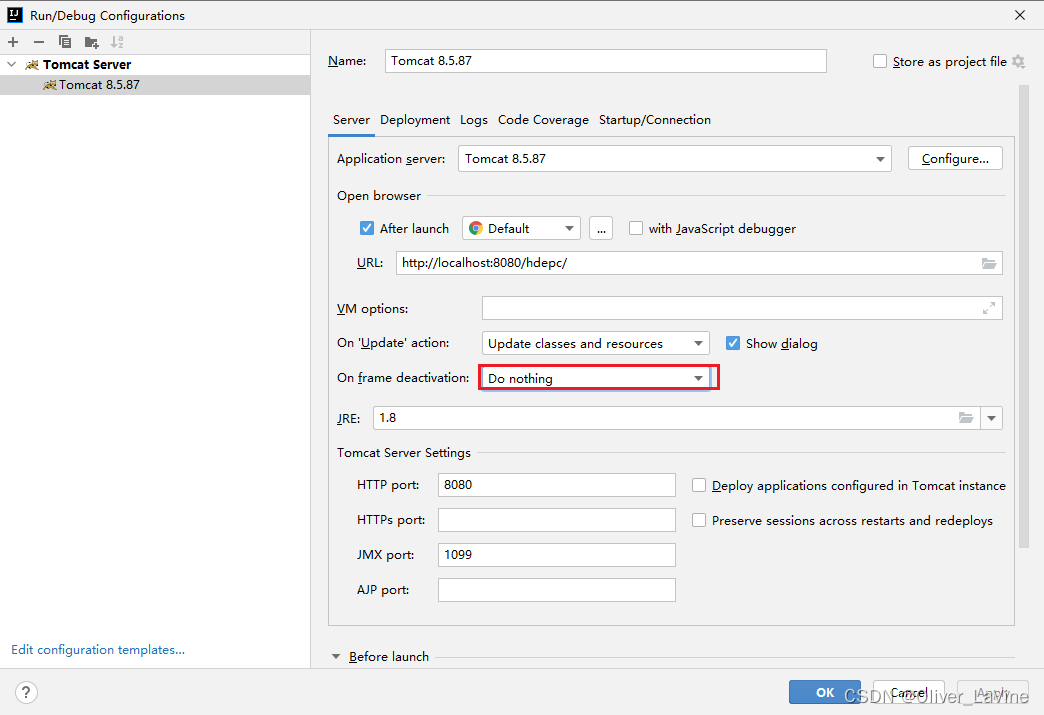Click the Chrome icon in the browser dropdown
This screenshot has width=1044, height=715.
[x=475, y=228]
